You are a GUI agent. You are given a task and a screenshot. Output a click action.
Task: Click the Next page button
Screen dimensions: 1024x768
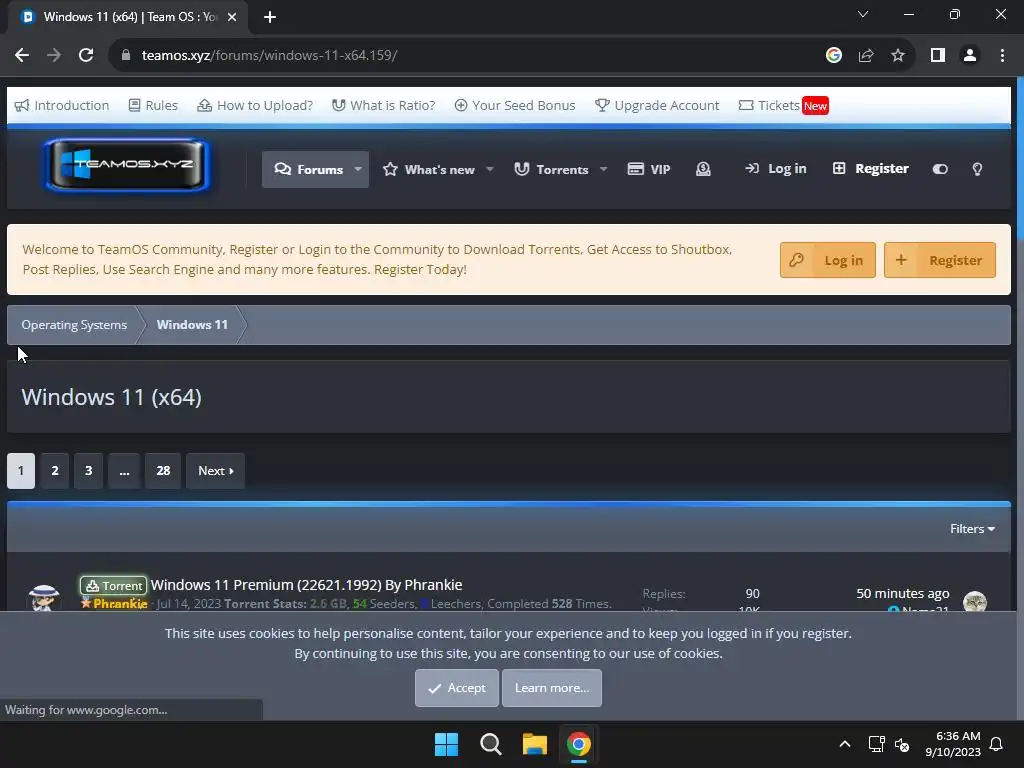coord(216,471)
